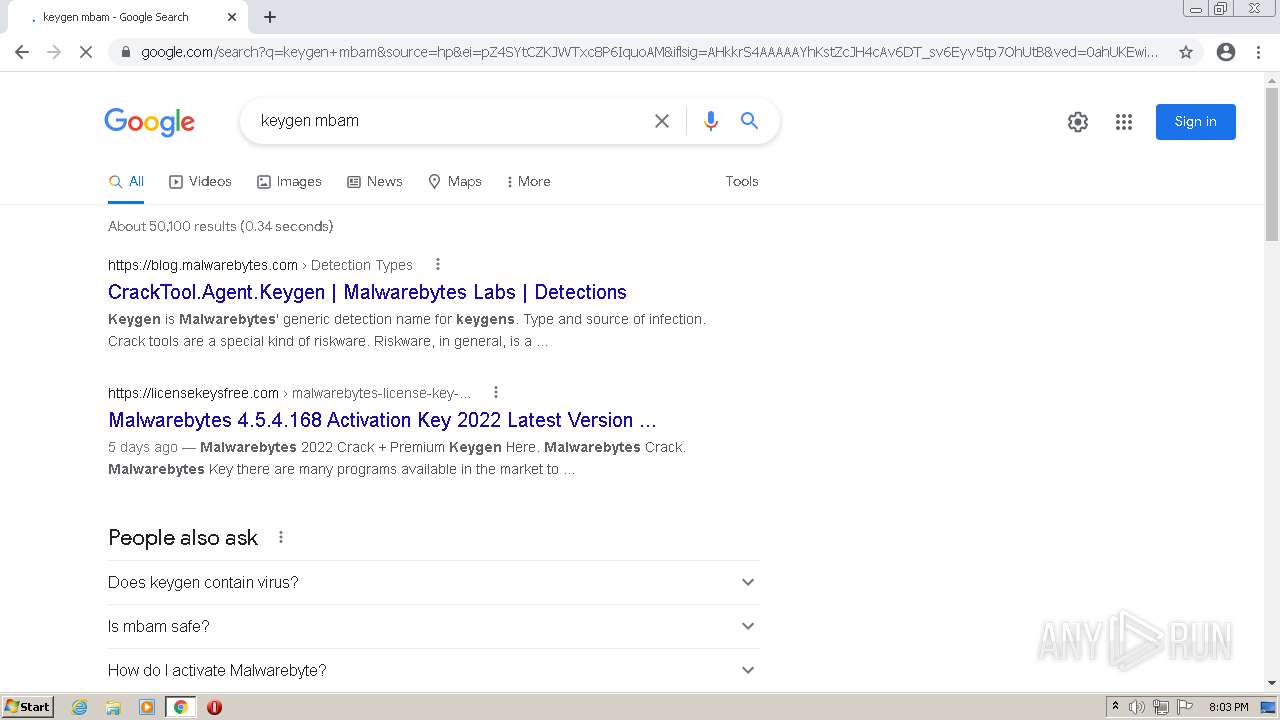Start voice search with microphone
The height and width of the screenshot is (720, 1280).
711,121
